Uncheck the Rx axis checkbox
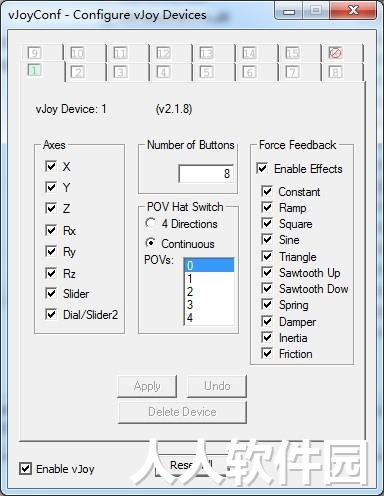The height and width of the screenshot is (496, 384). pos(51,230)
